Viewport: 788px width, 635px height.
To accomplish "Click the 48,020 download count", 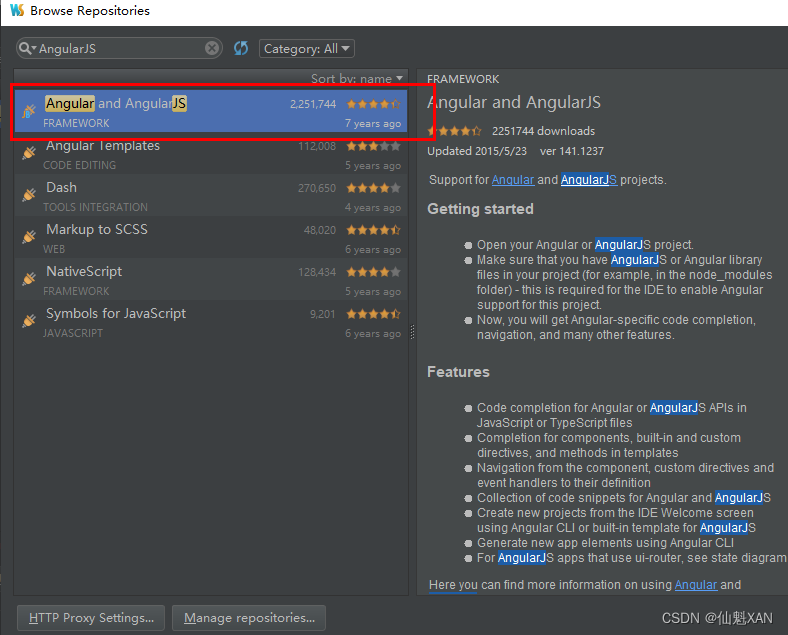I will click(320, 230).
